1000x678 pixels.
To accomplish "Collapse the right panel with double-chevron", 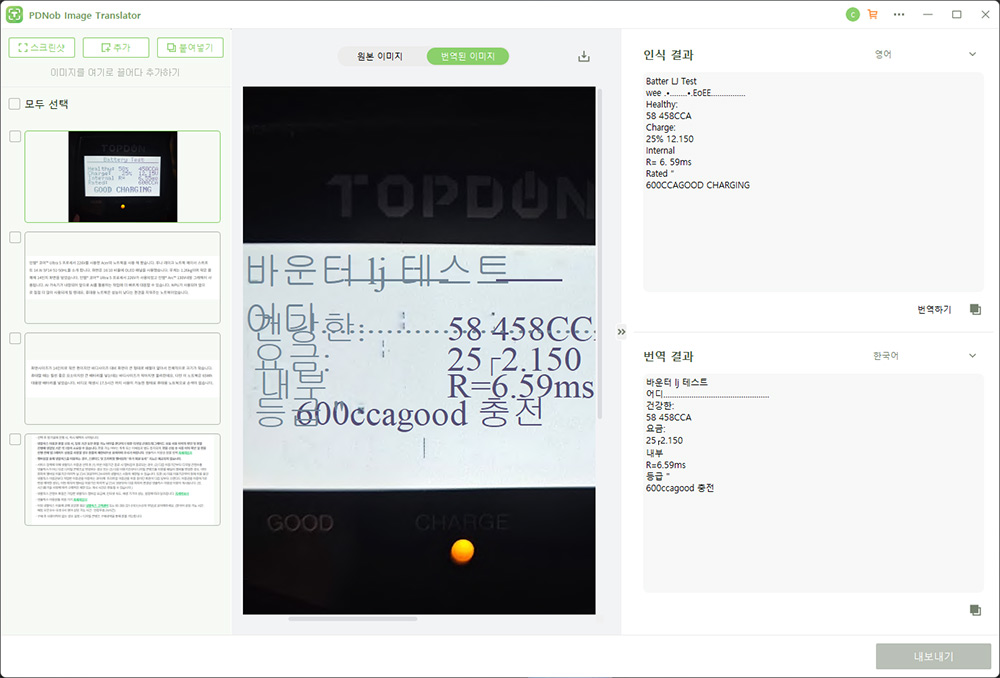I will click(621, 332).
